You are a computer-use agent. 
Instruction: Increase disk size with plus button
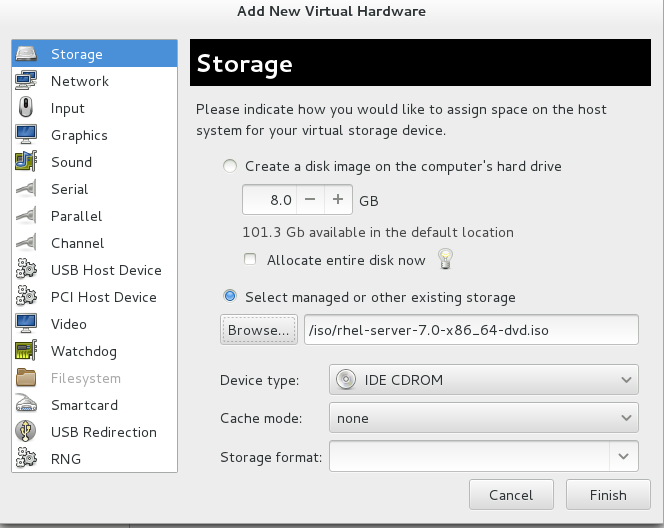pyautogui.click(x=338, y=199)
